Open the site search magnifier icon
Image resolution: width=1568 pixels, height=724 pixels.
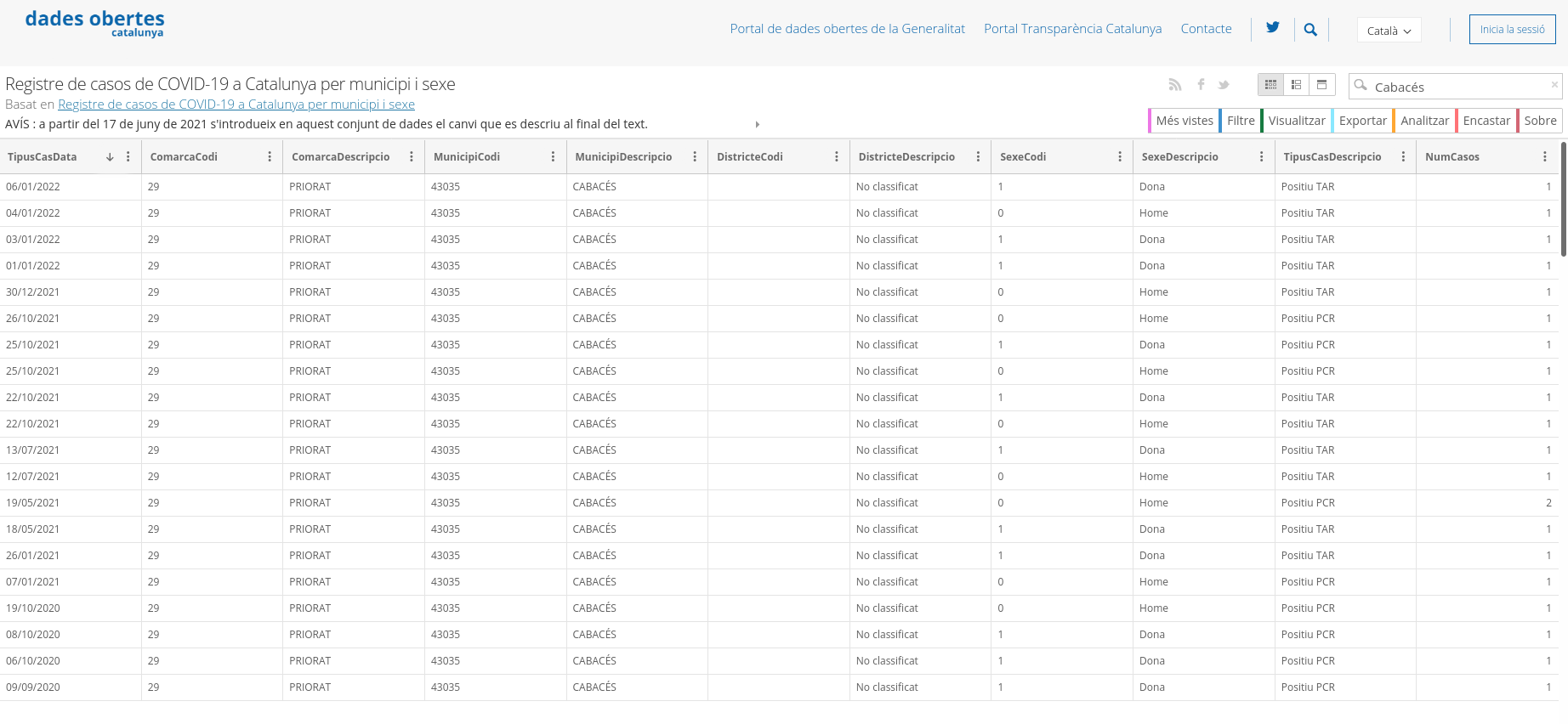pyautogui.click(x=1310, y=30)
